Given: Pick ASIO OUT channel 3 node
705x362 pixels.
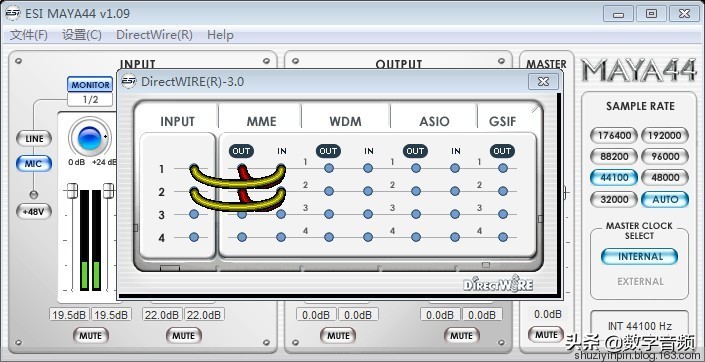Looking at the screenshot, I should click(415, 215).
